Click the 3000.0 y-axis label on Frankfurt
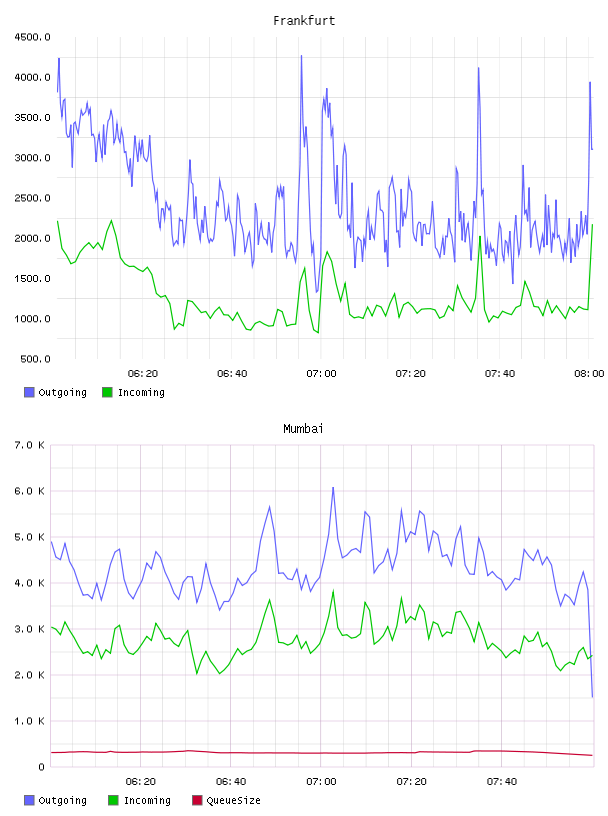Viewport: 608px width, 816px height. click(x=32, y=158)
